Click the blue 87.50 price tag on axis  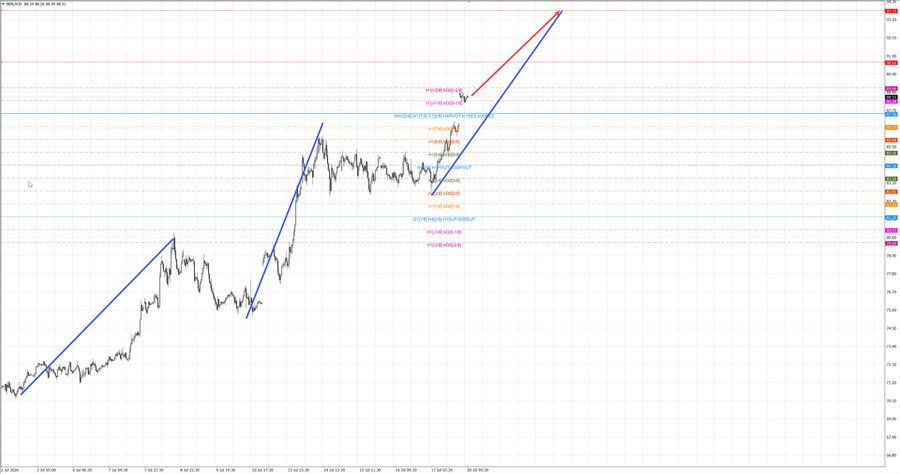tap(891, 114)
